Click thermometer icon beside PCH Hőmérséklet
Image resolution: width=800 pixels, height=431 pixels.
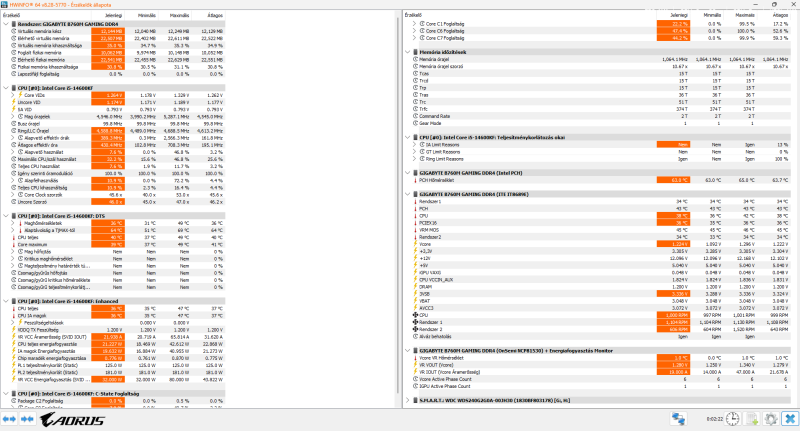coord(415,180)
